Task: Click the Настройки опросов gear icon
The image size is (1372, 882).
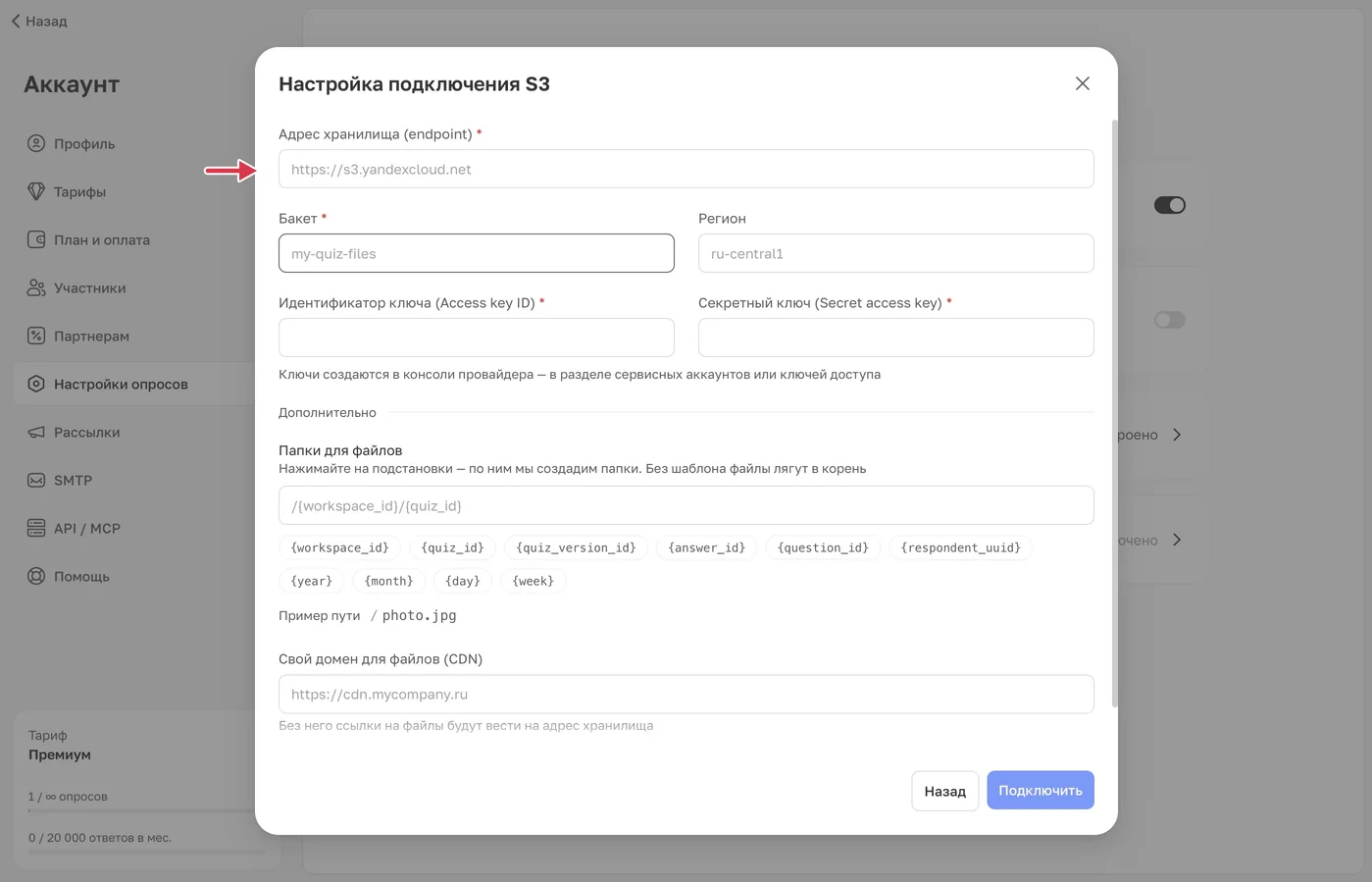Action: [36, 384]
